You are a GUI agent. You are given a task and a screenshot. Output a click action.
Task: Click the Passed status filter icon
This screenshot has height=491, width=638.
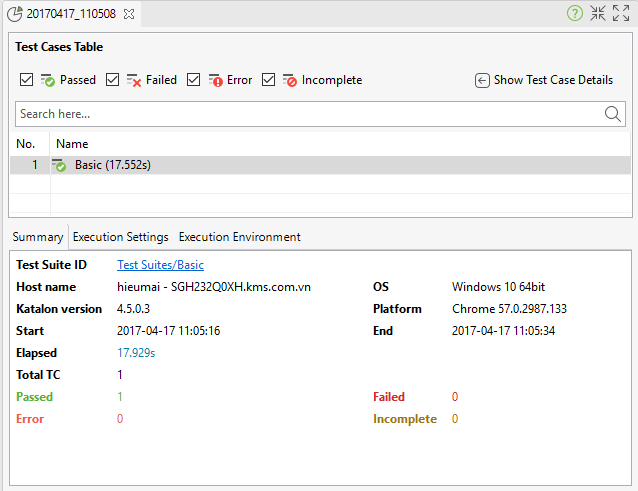click(x=48, y=80)
